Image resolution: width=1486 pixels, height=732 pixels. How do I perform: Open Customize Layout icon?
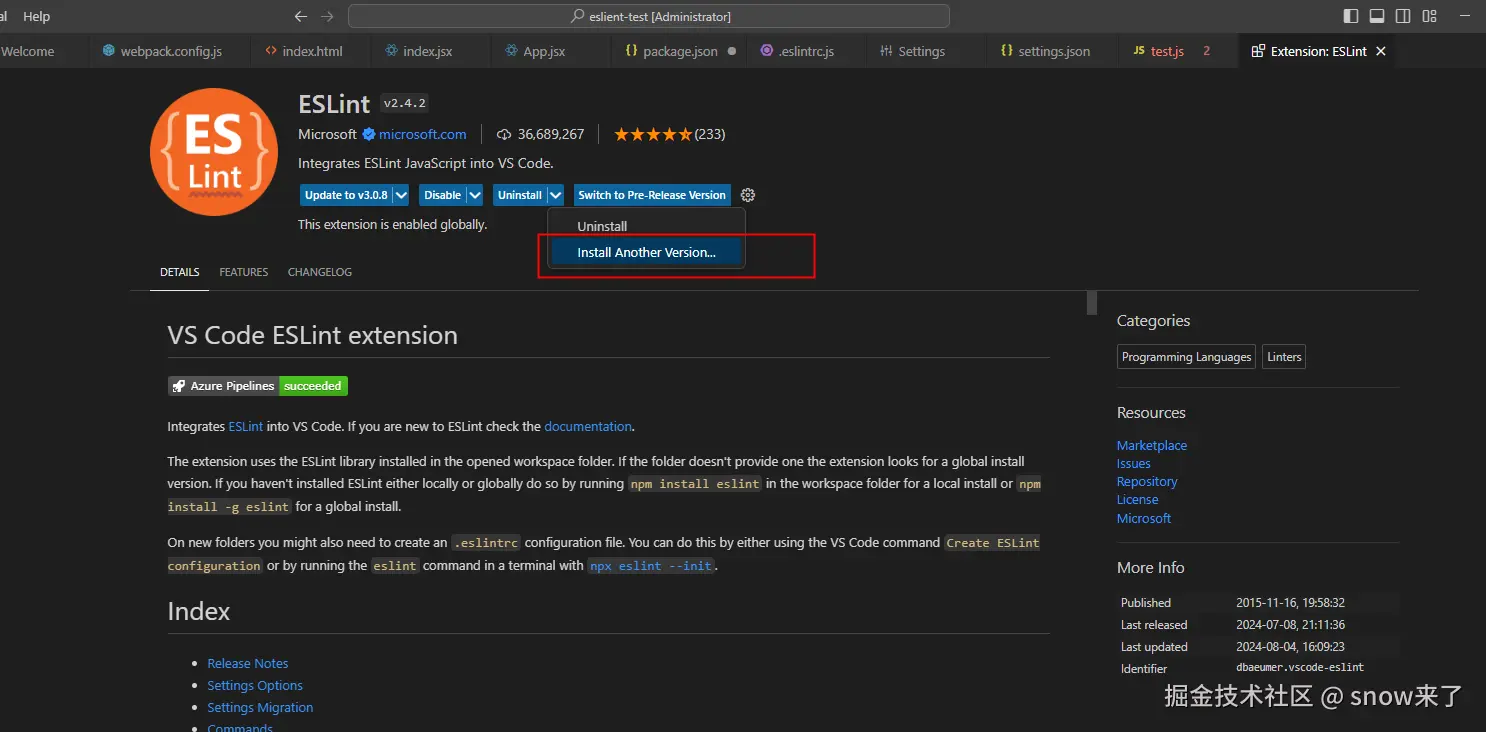click(1430, 16)
